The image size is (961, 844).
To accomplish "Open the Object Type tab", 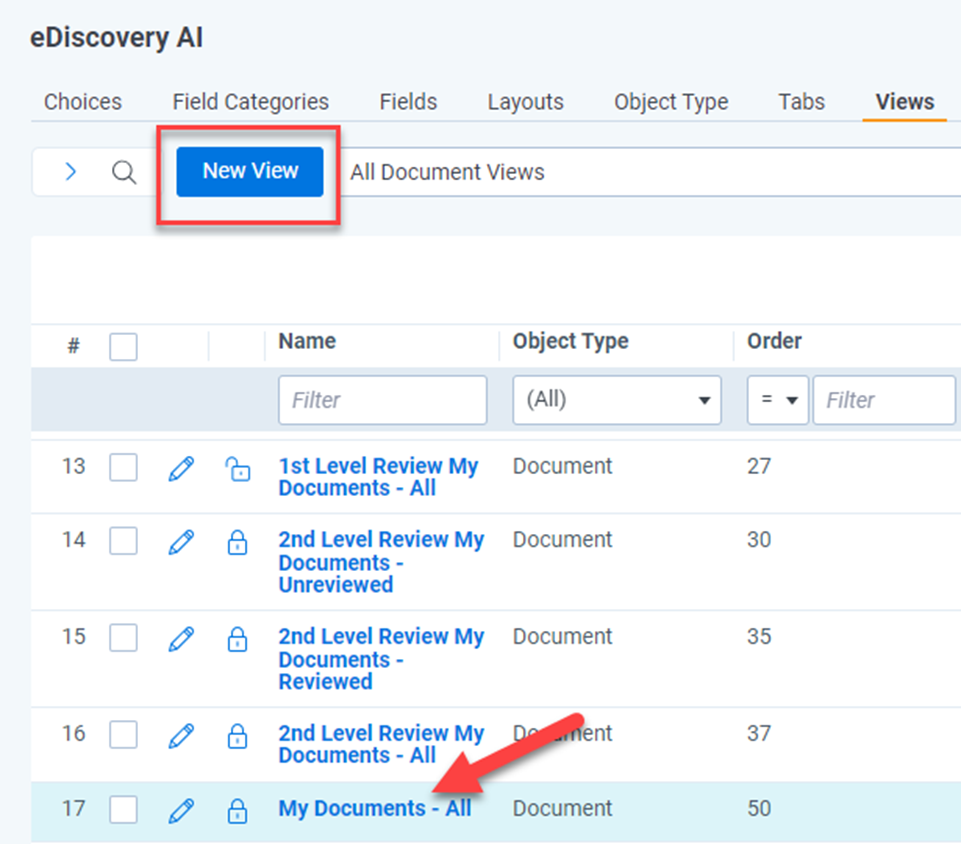I will 671,102.
